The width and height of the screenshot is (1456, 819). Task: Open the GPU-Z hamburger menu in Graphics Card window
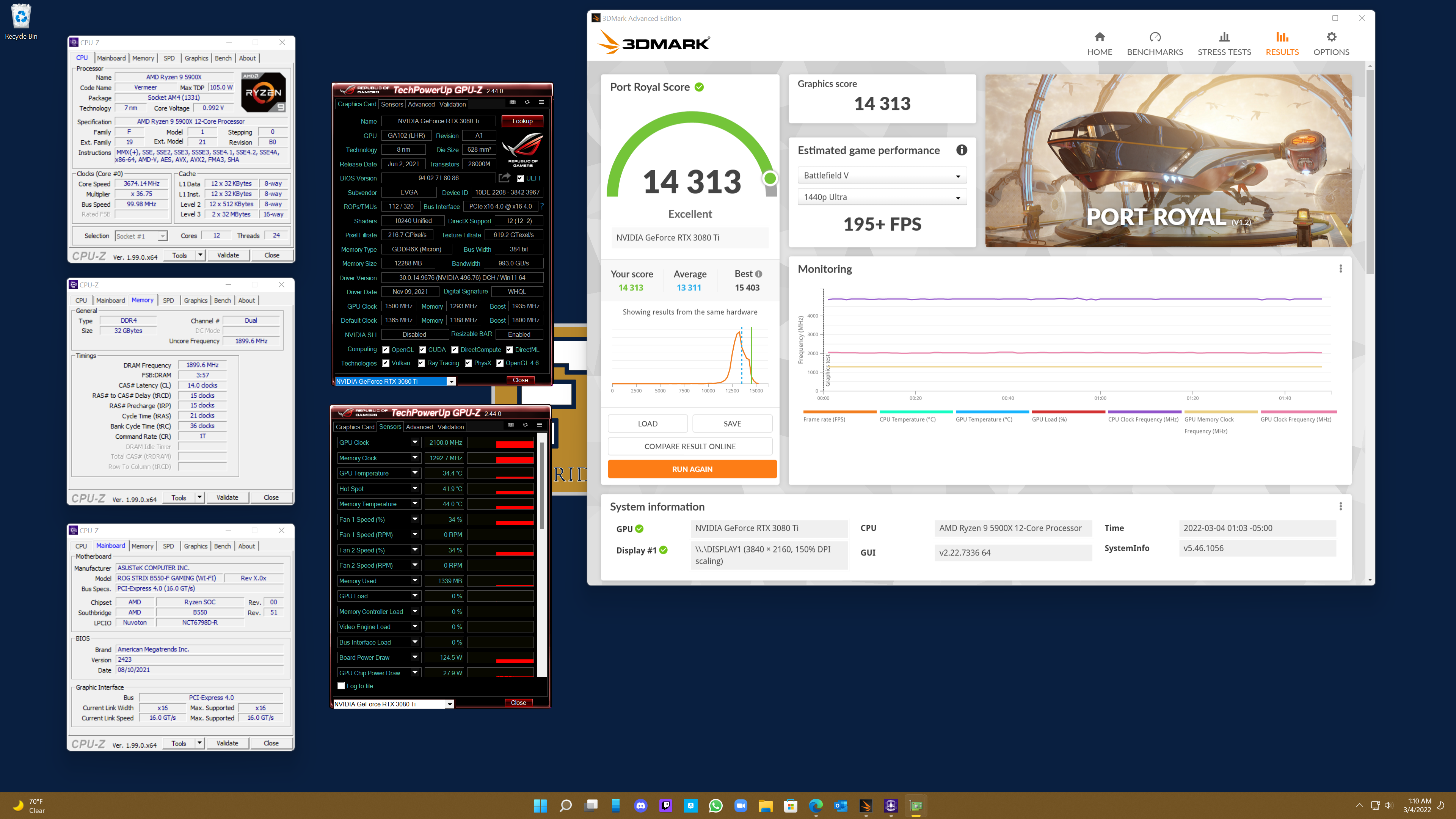[x=541, y=102]
